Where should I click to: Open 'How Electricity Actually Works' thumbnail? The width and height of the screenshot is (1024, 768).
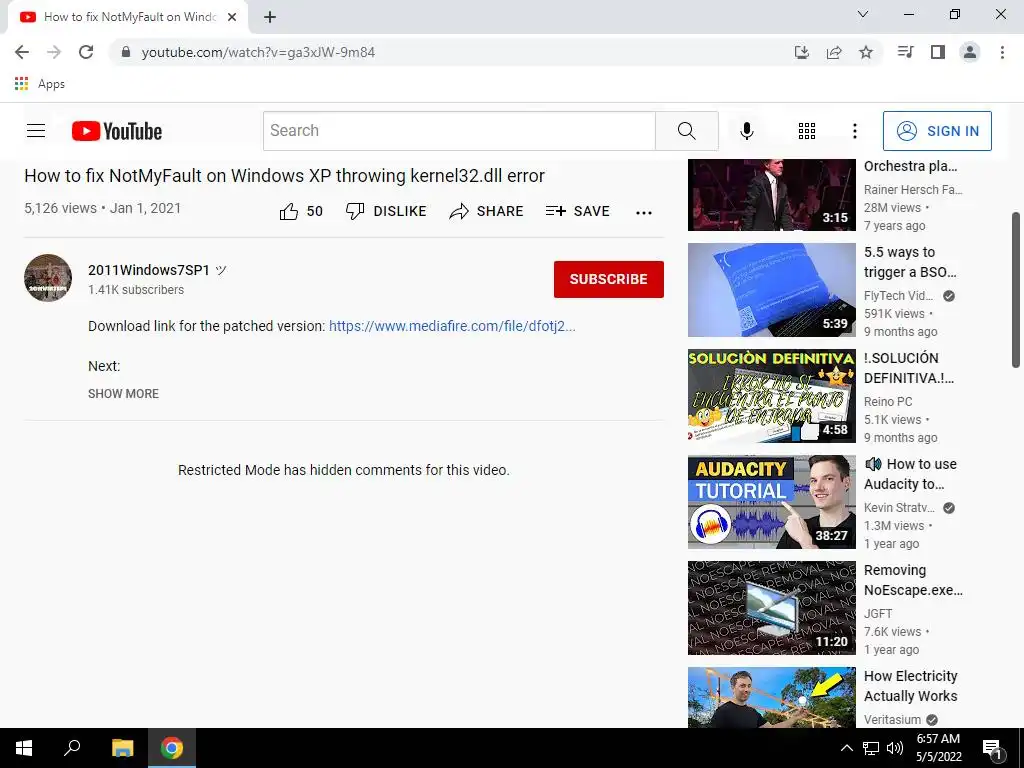(771, 697)
